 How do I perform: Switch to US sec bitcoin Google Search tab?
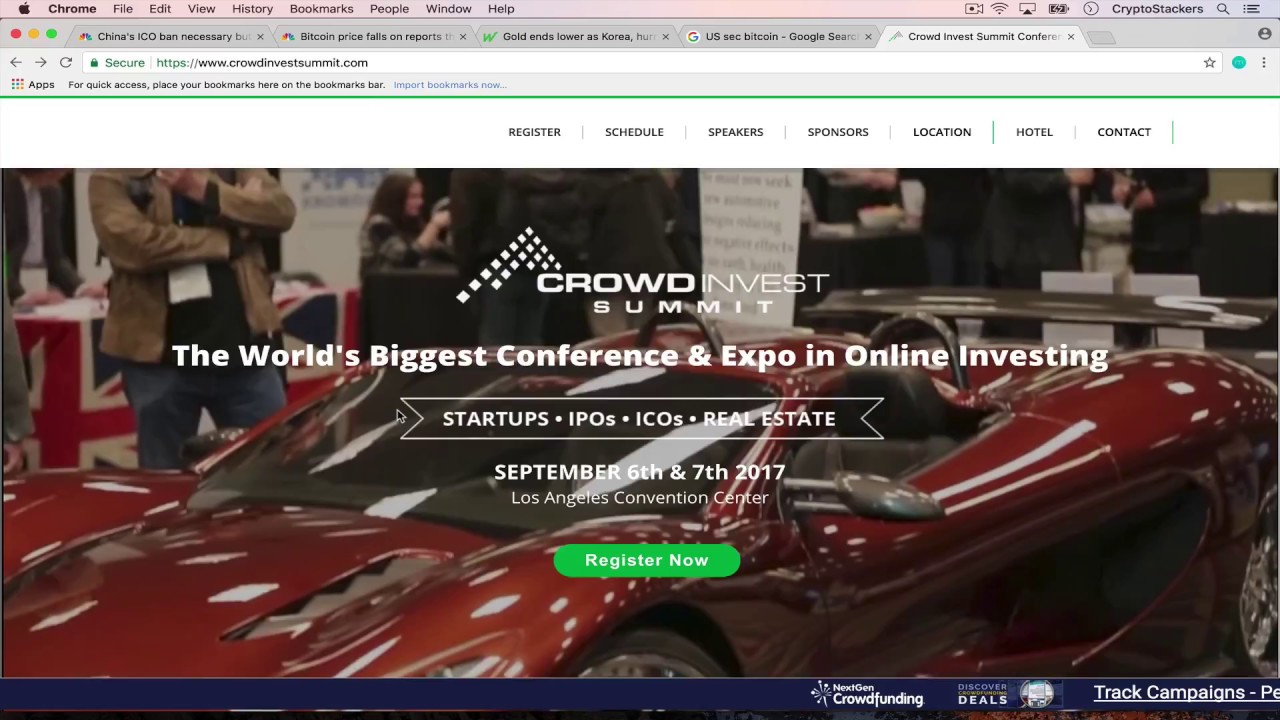coord(780,36)
